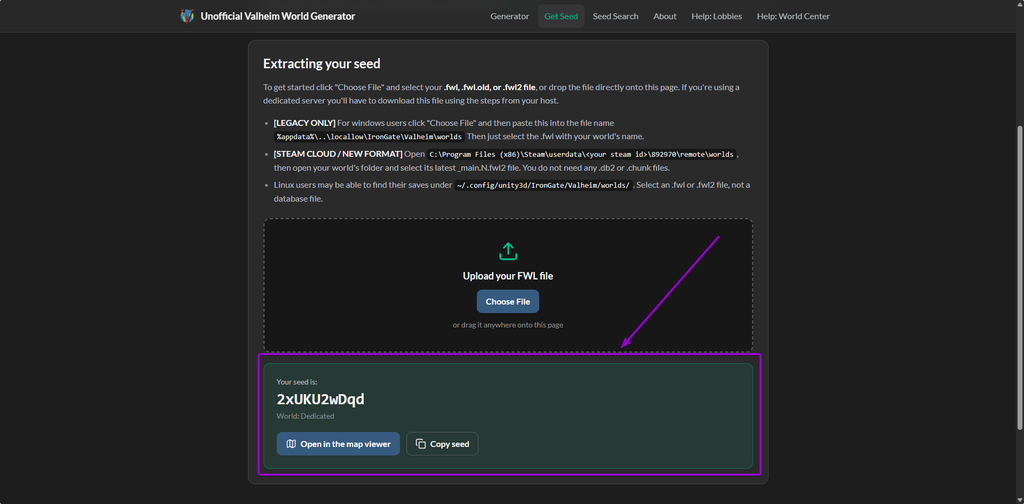Click the Steam userdata remote worlds path code
1024x504 pixels.
pyautogui.click(x=583, y=155)
